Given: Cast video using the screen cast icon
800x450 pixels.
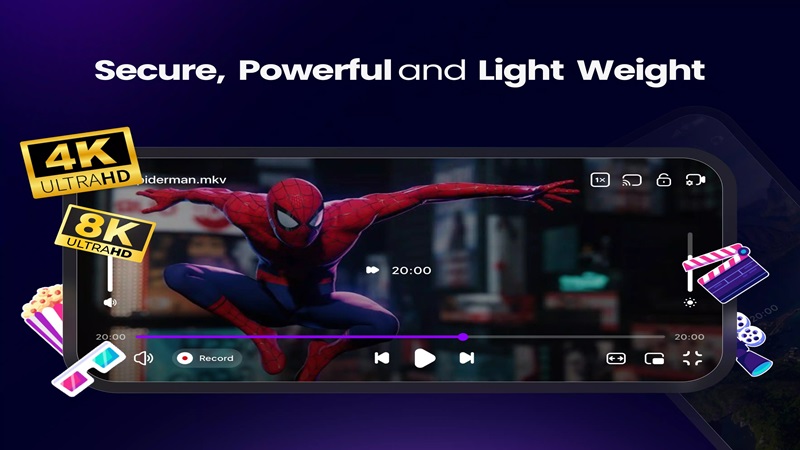Looking at the screenshot, I should (631, 180).
